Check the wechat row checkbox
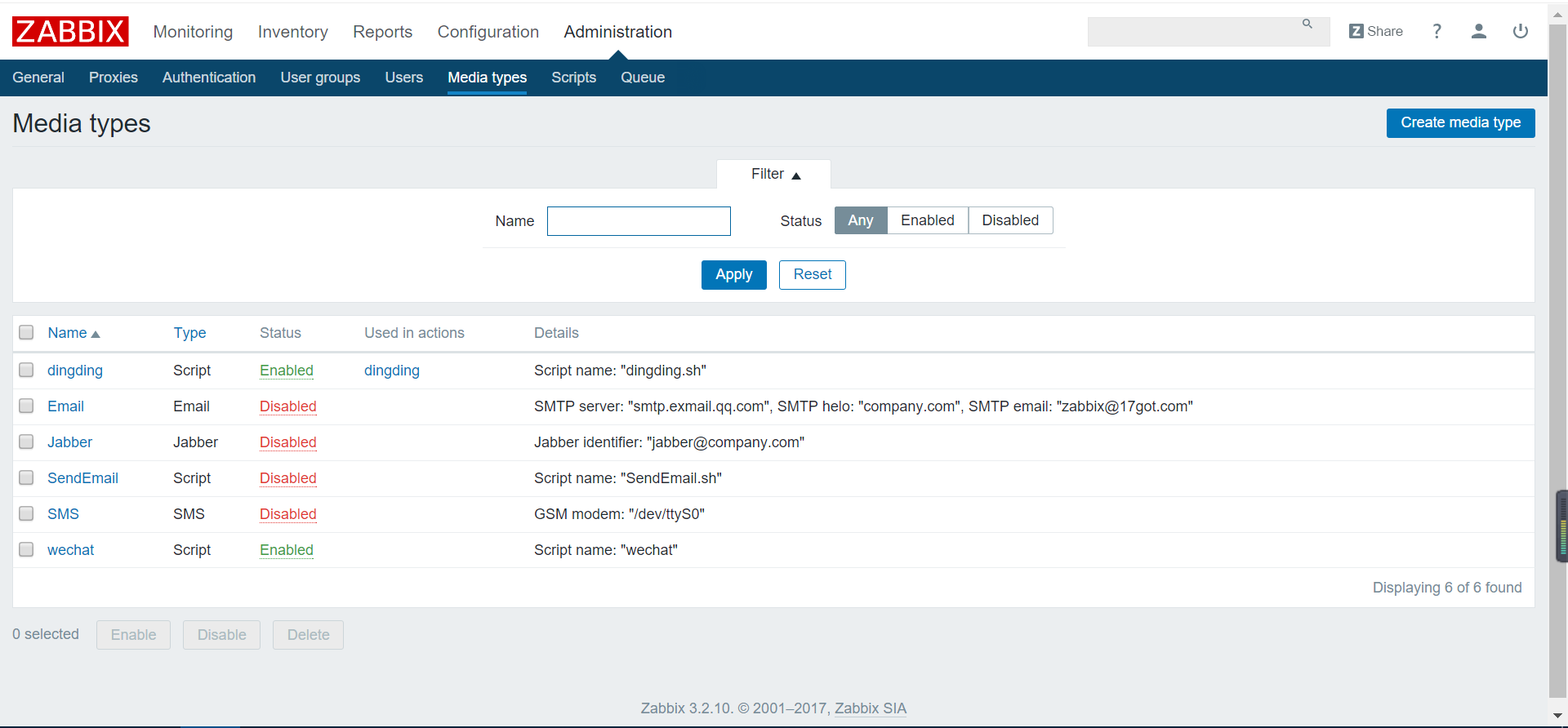The image size is (1568, 728). click(x=26, y=549)
